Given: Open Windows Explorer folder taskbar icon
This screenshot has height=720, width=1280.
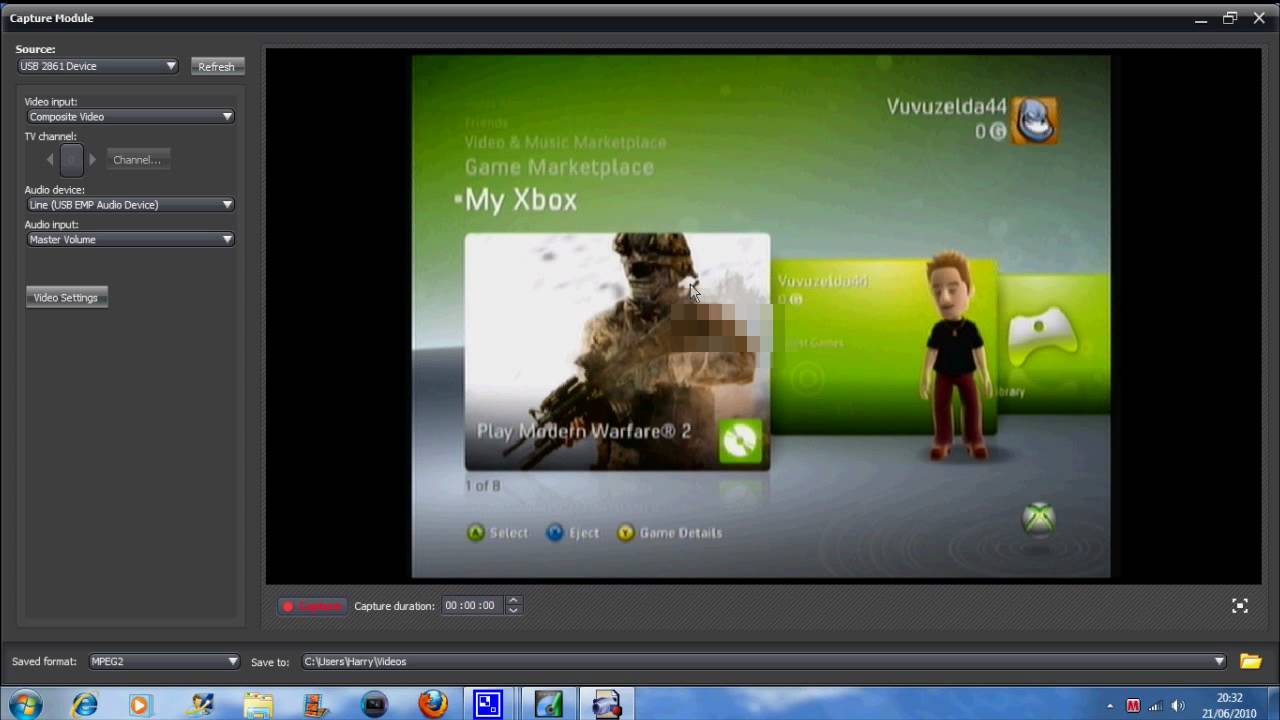Looking at the screenshot, I should point(258,704).
